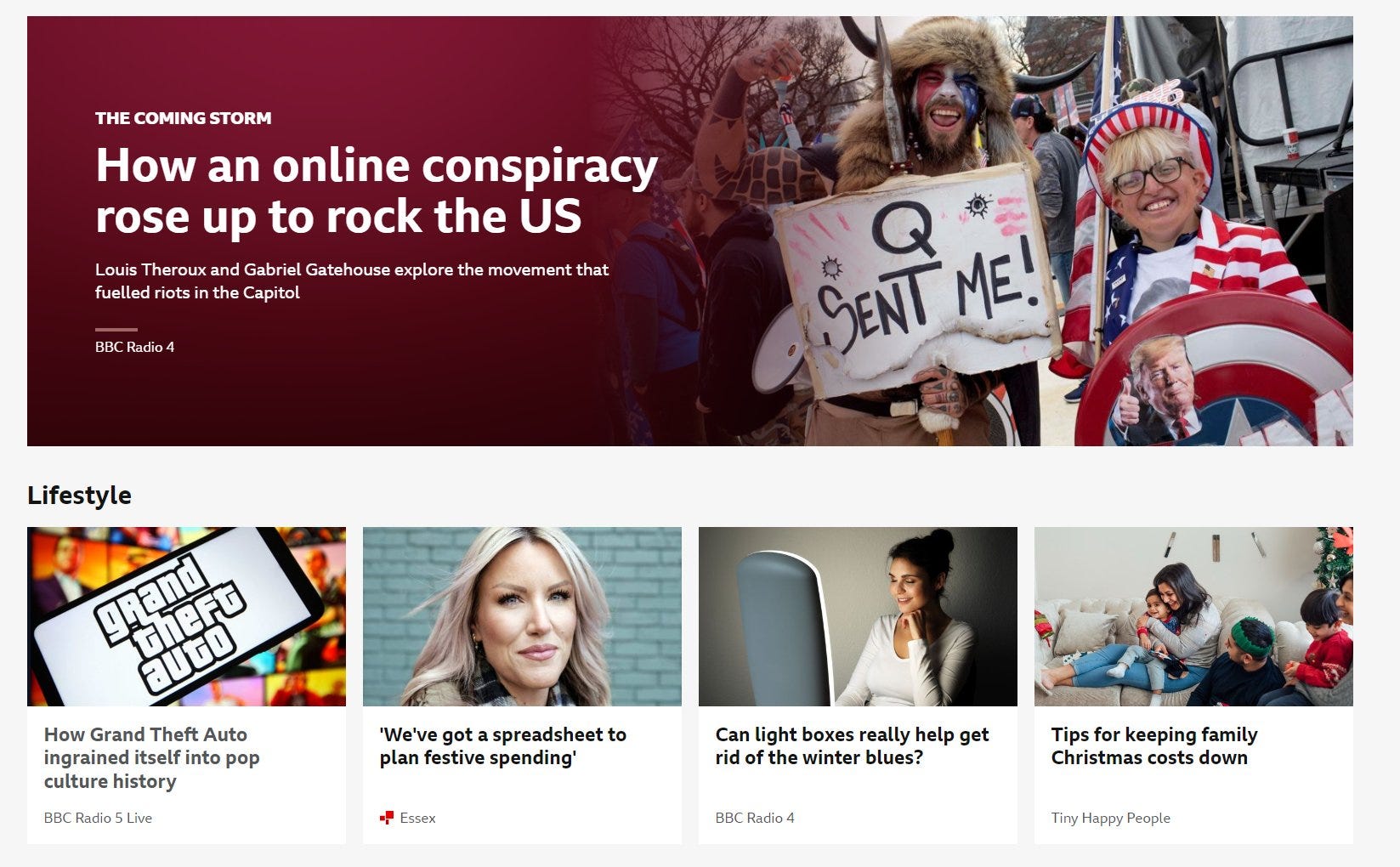Click the BBC Radio 4 label in hero banner

[x=134, y=347]
